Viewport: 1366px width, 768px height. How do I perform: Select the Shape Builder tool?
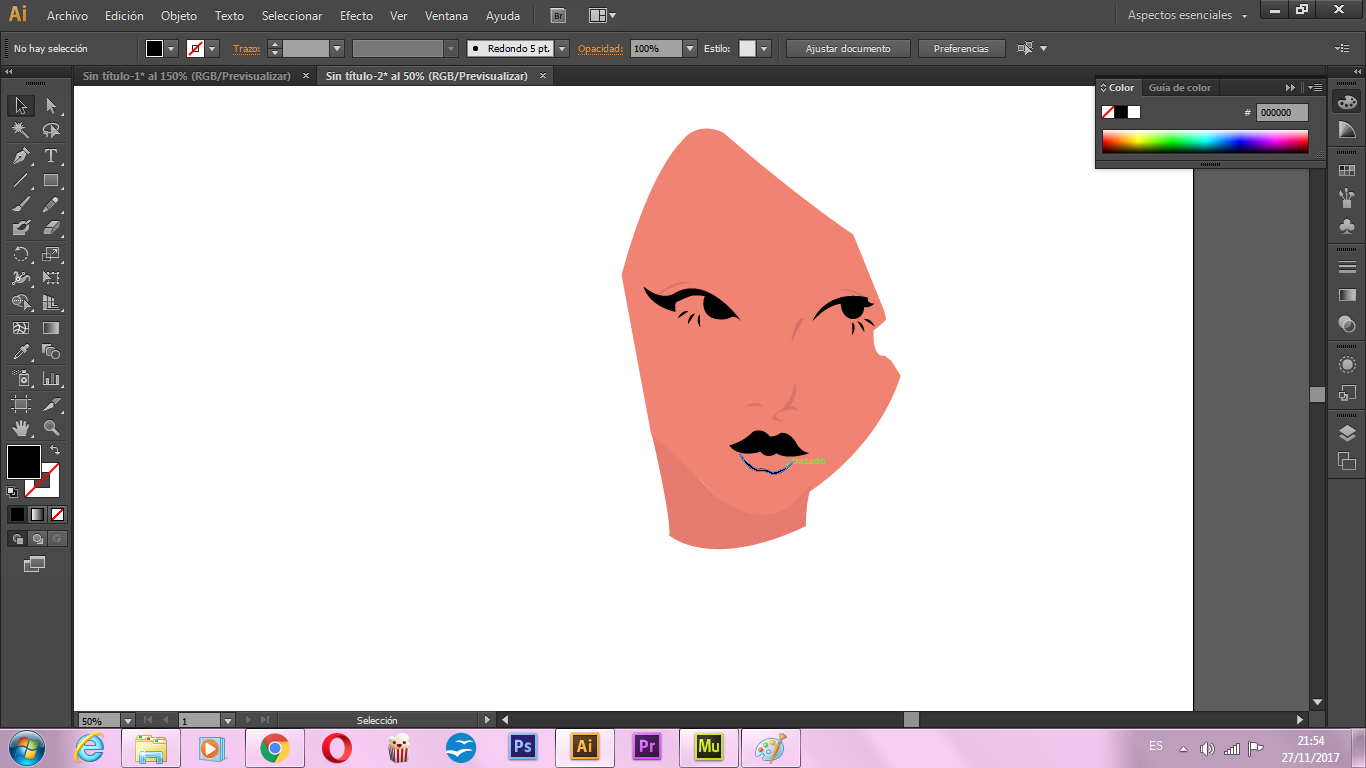[x=20, y=302]
